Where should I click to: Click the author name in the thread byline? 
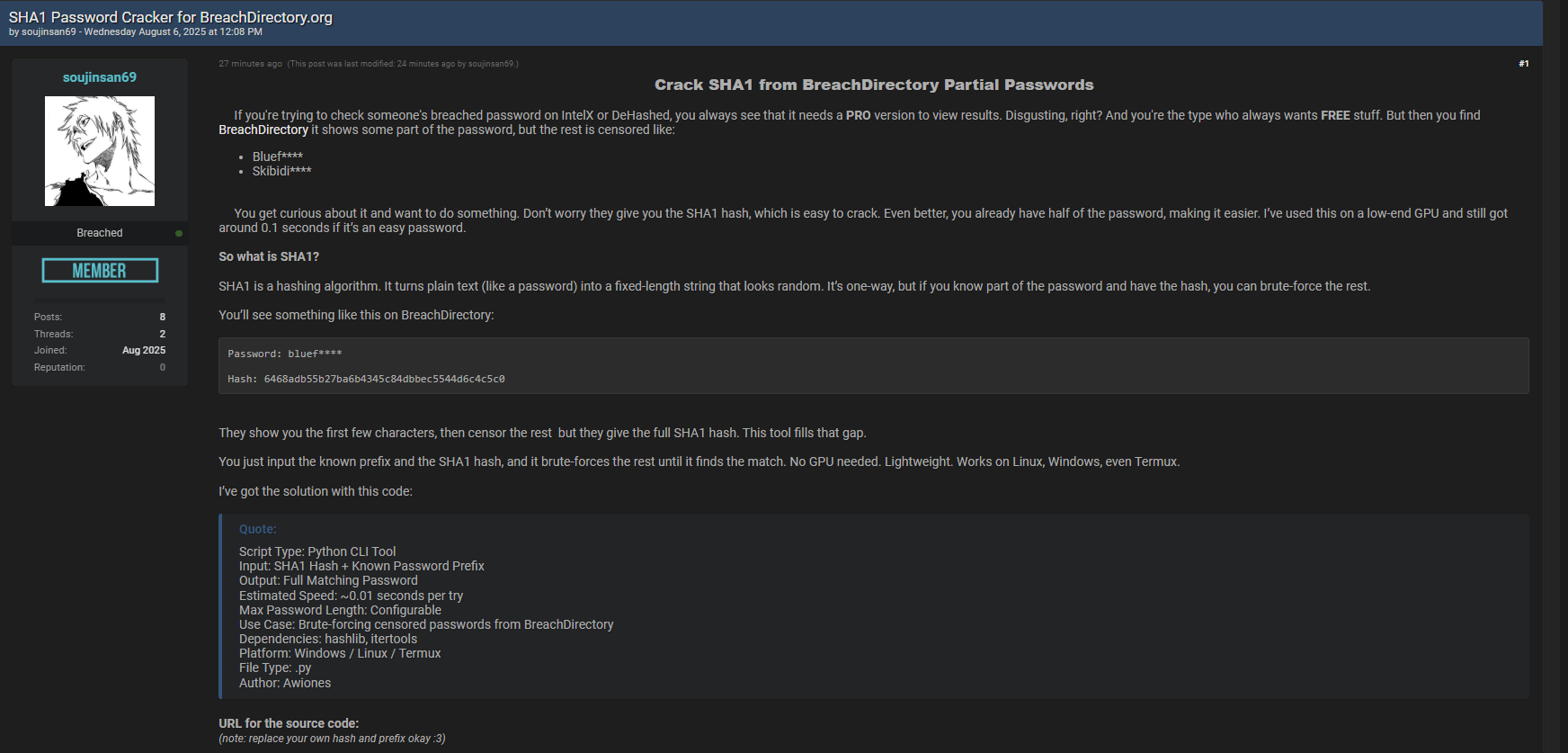pyautogui.click(x=49, y=32)
